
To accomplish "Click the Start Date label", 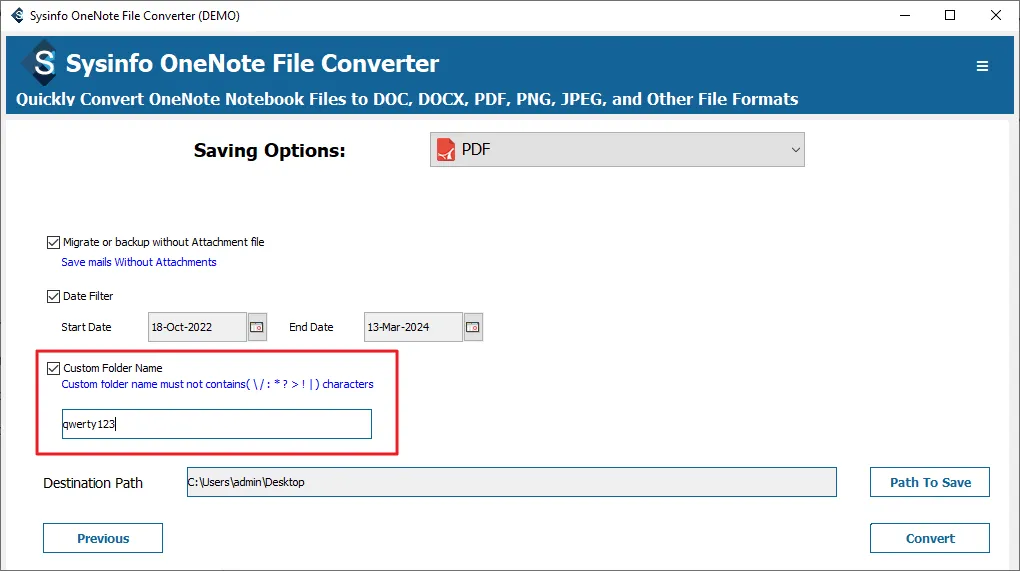I will pyautogui.click(x=87, y=327).
